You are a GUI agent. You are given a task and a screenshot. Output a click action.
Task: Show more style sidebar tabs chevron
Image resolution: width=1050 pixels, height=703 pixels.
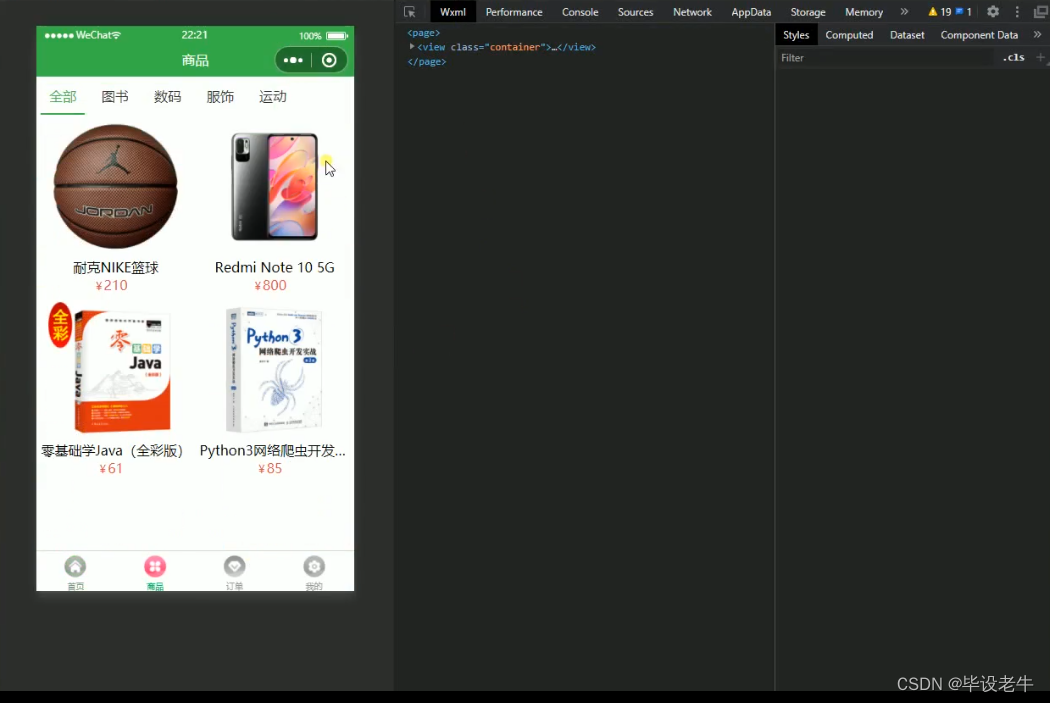(x=1037, y=35)
